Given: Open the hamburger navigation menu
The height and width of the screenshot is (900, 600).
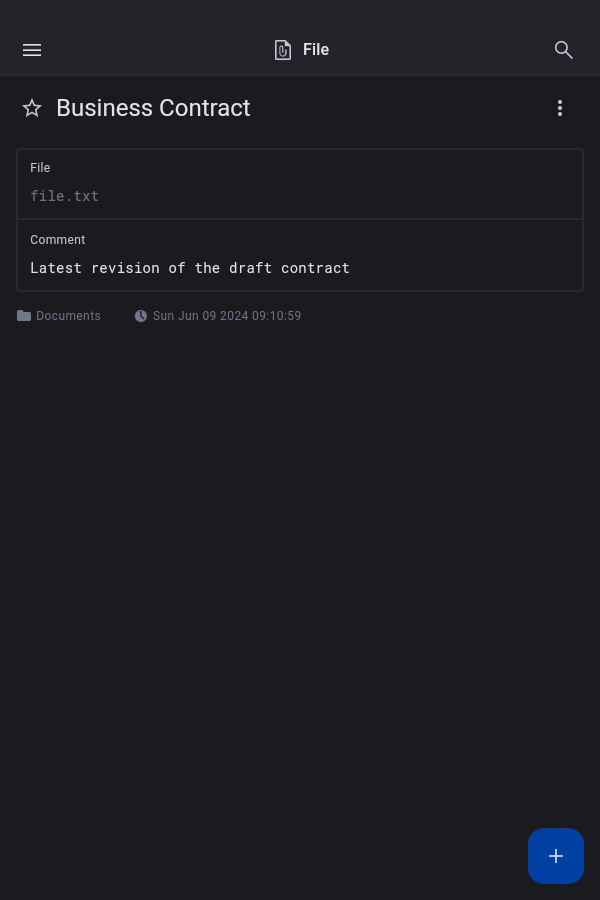Looking at the screenshot, I should (32, 50).
